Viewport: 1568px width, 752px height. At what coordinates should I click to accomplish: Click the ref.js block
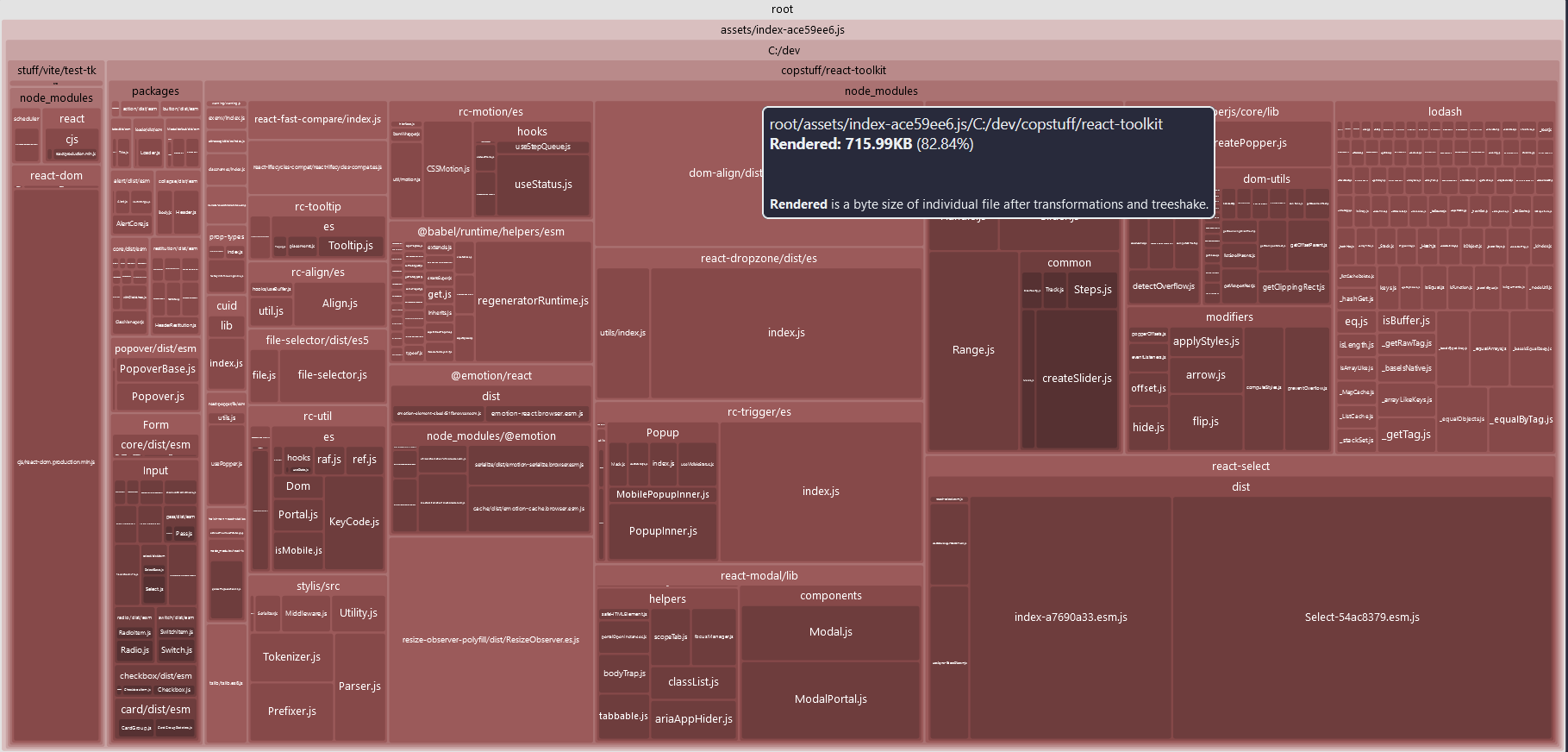click(365, 460)
